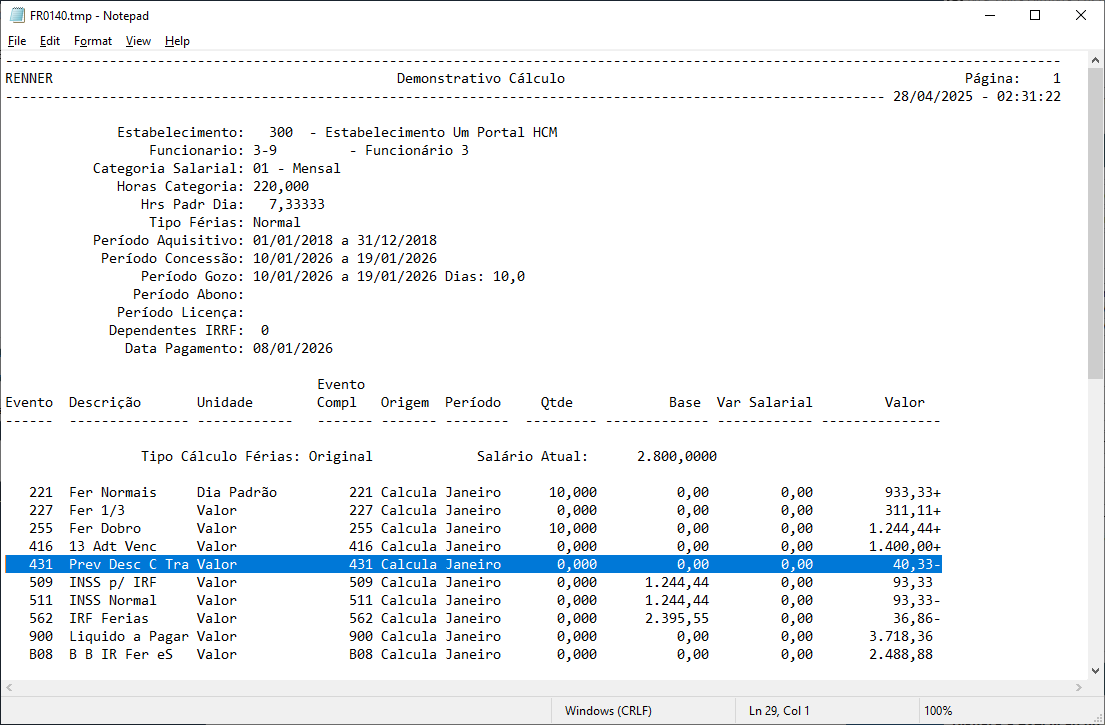Open the View menu
Viewport: 1105px width, 725px height.
(x=138, y=41)
